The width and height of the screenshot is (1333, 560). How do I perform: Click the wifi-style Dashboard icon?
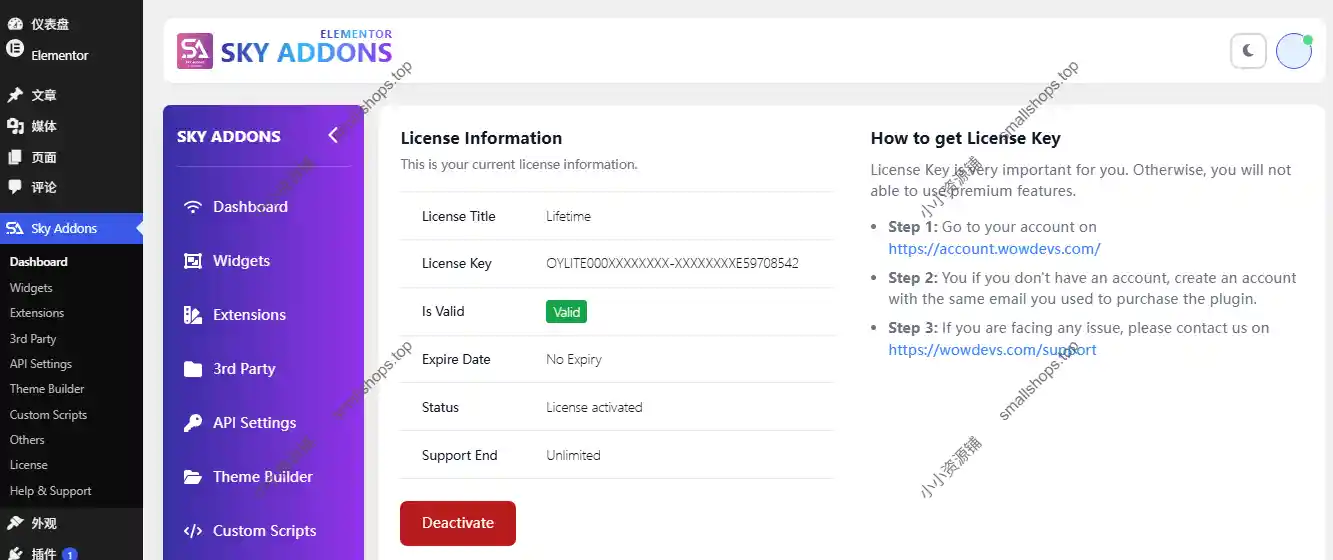click(x=193, y=207)
